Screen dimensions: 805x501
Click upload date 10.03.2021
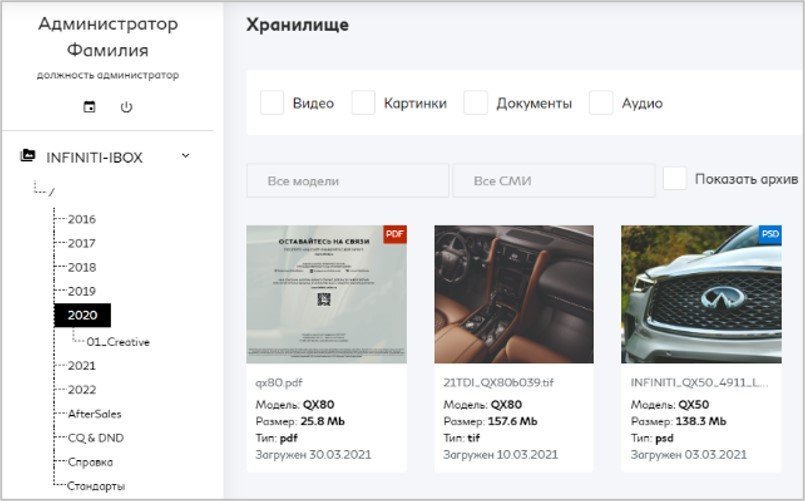click(527, 455)
